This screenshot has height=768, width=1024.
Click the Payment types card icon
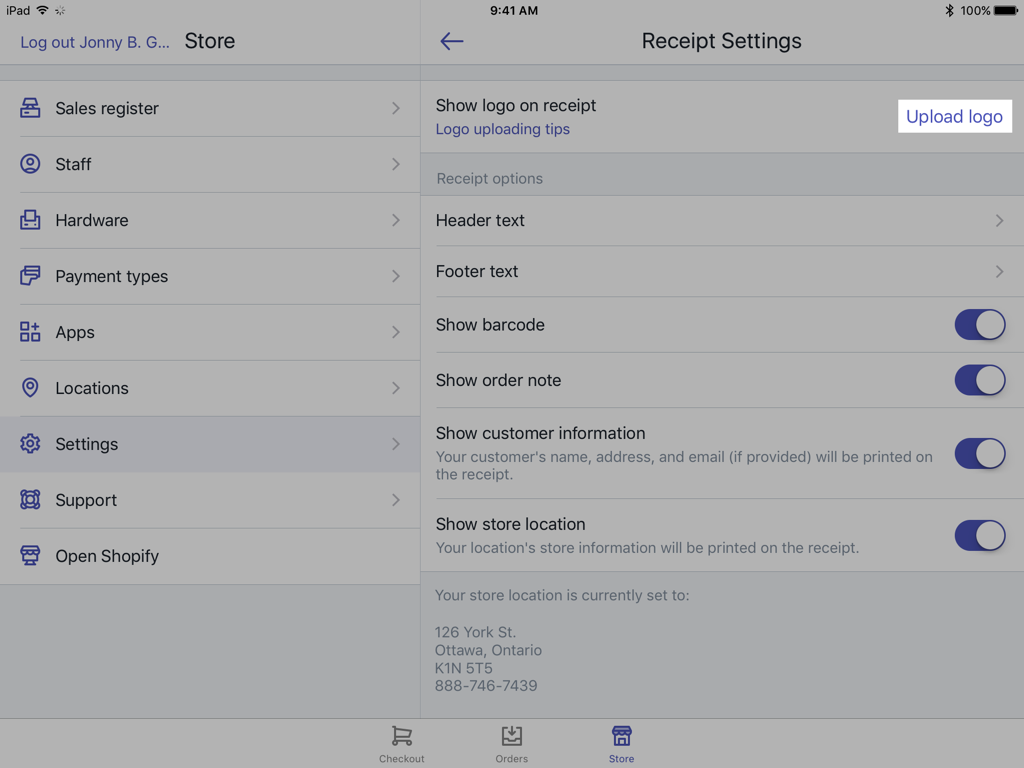(30, 276)
